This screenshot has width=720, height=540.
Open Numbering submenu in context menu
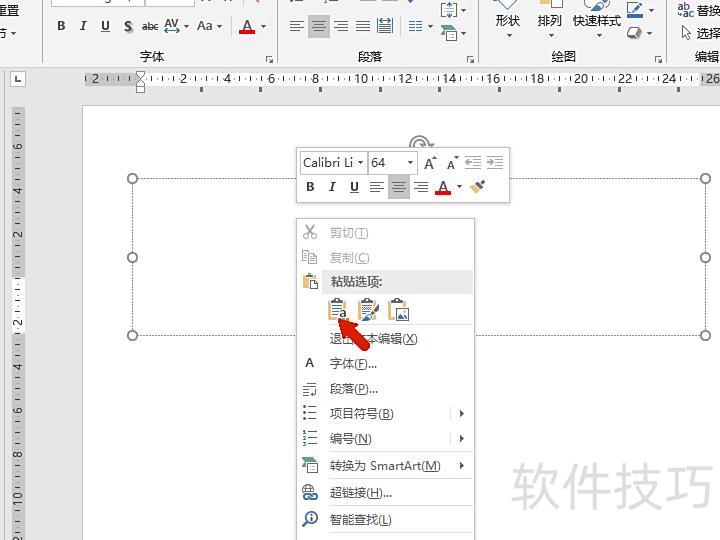[x=385, y=439]
